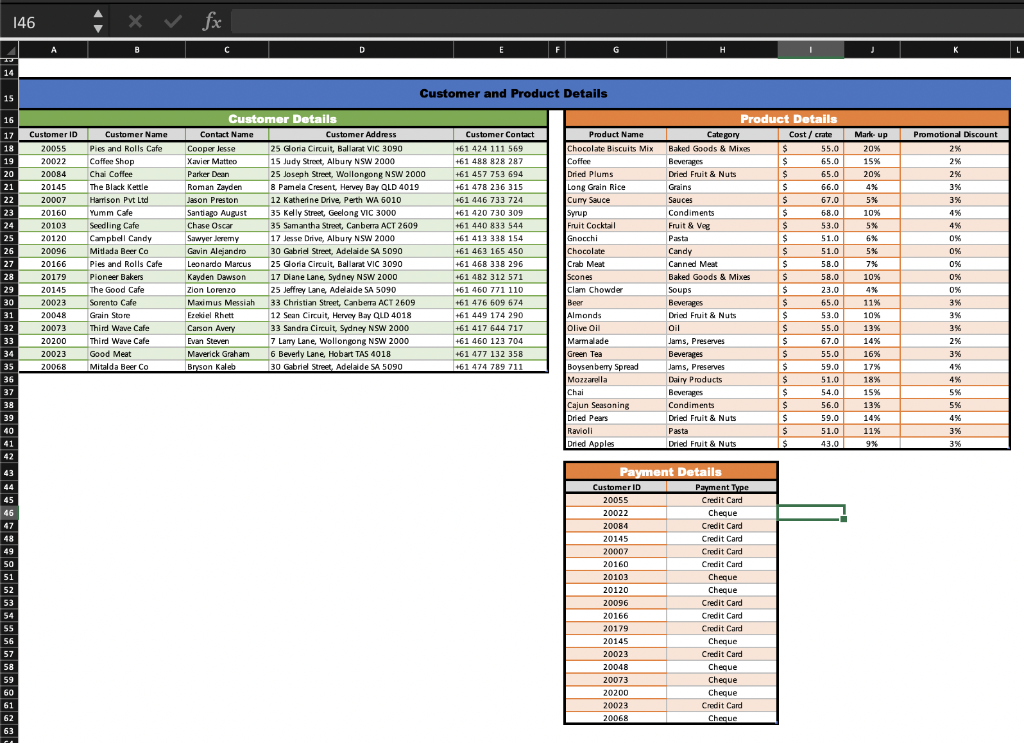The width and height of the screenshot is (1024, 743).
Task: Click the Payment Details header cell
Action: coord(670,470)
